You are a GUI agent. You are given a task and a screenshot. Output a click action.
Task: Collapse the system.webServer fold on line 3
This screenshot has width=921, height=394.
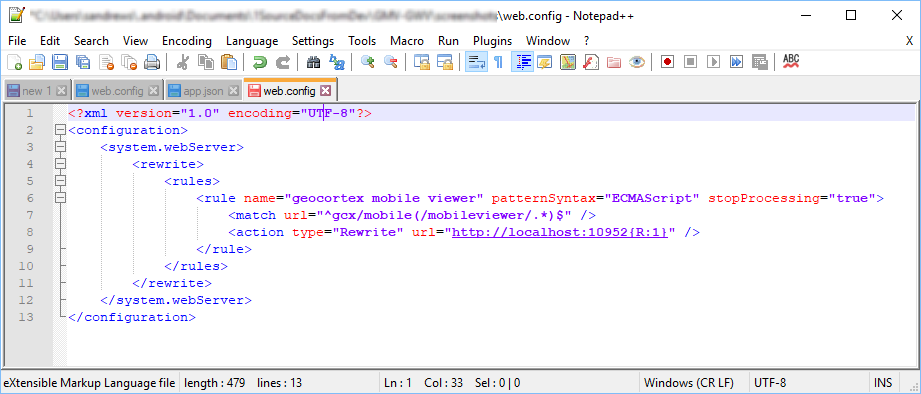(59, 147)
